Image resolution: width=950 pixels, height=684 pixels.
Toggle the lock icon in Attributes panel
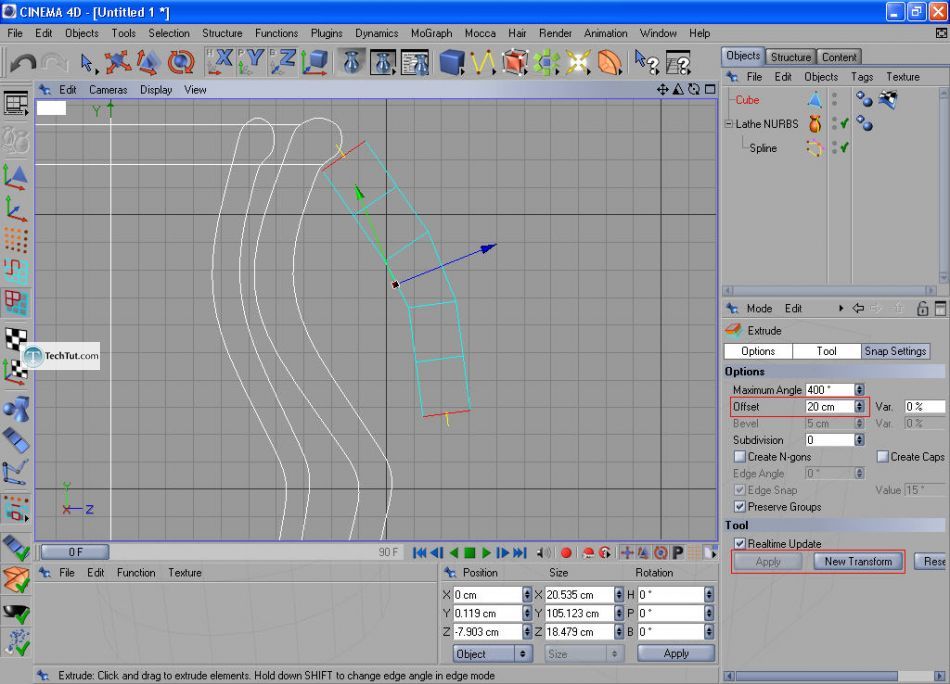point(922,308)
